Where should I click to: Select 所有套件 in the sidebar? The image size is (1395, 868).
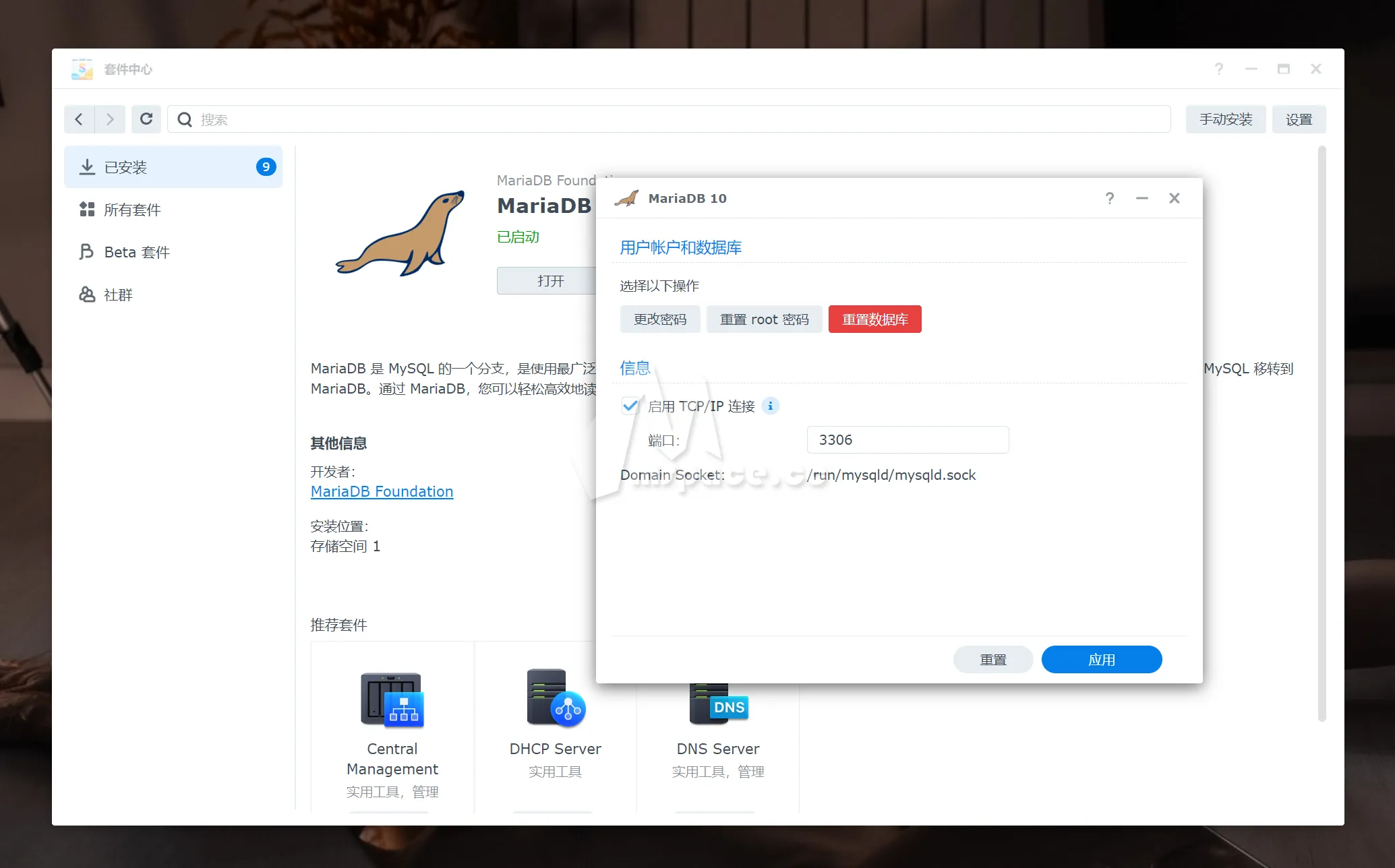click(x=173, y=210)
